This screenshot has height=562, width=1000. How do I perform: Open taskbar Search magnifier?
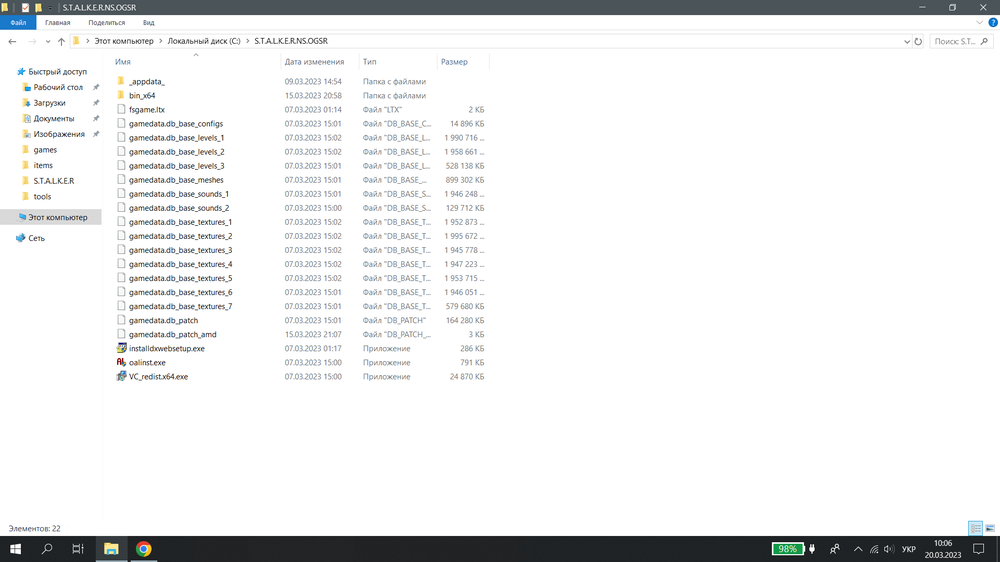coord(47,549)
